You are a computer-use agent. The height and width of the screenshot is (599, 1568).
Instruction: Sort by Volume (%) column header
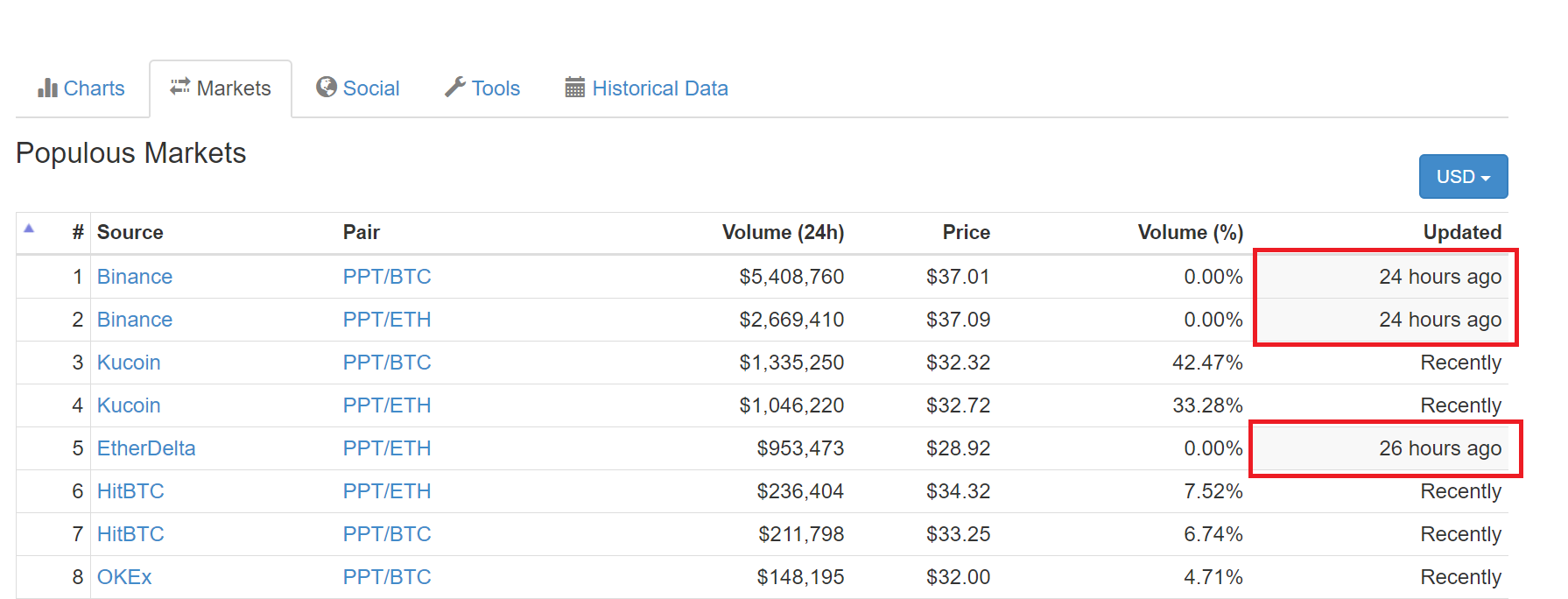1190,232
